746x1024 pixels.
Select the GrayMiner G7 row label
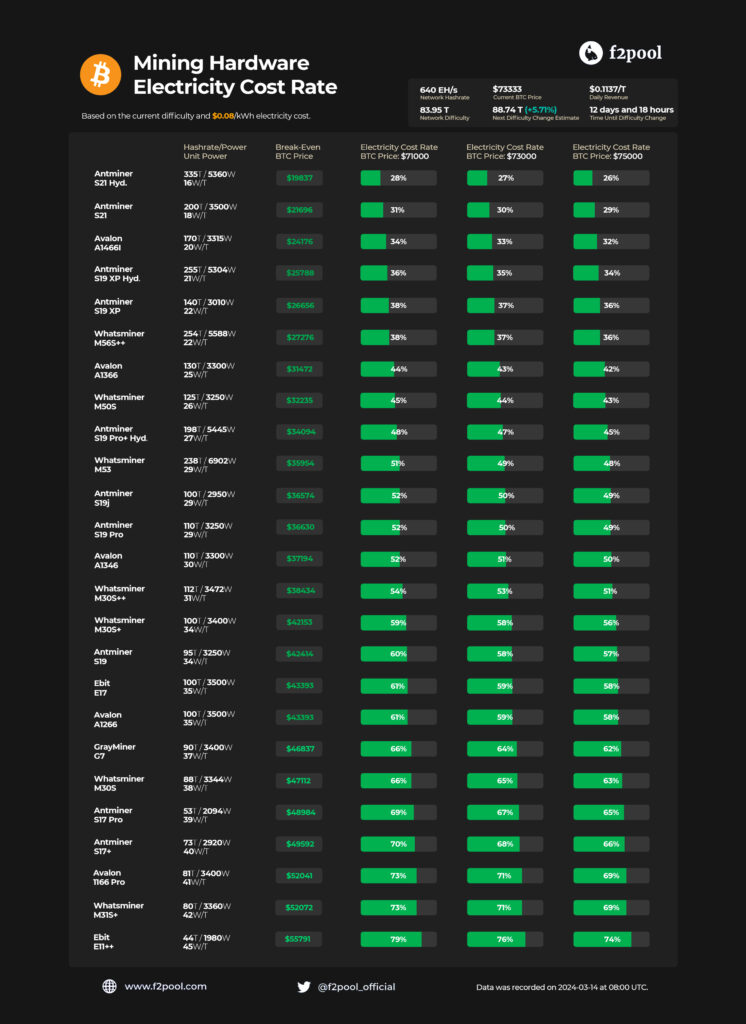tap(115, 750)
